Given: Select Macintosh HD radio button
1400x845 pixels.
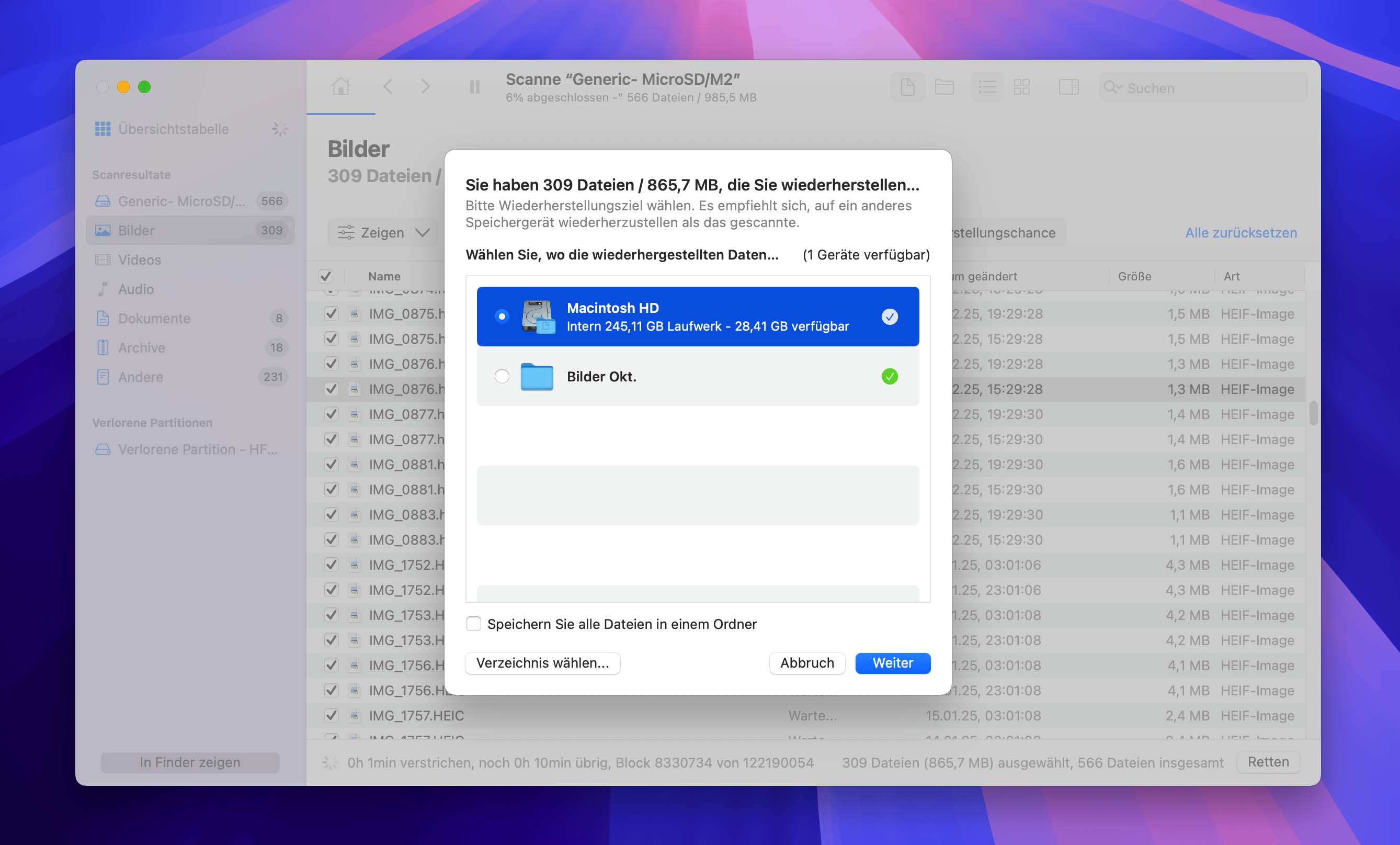Looking at the screenshot, I should point(502,316).
